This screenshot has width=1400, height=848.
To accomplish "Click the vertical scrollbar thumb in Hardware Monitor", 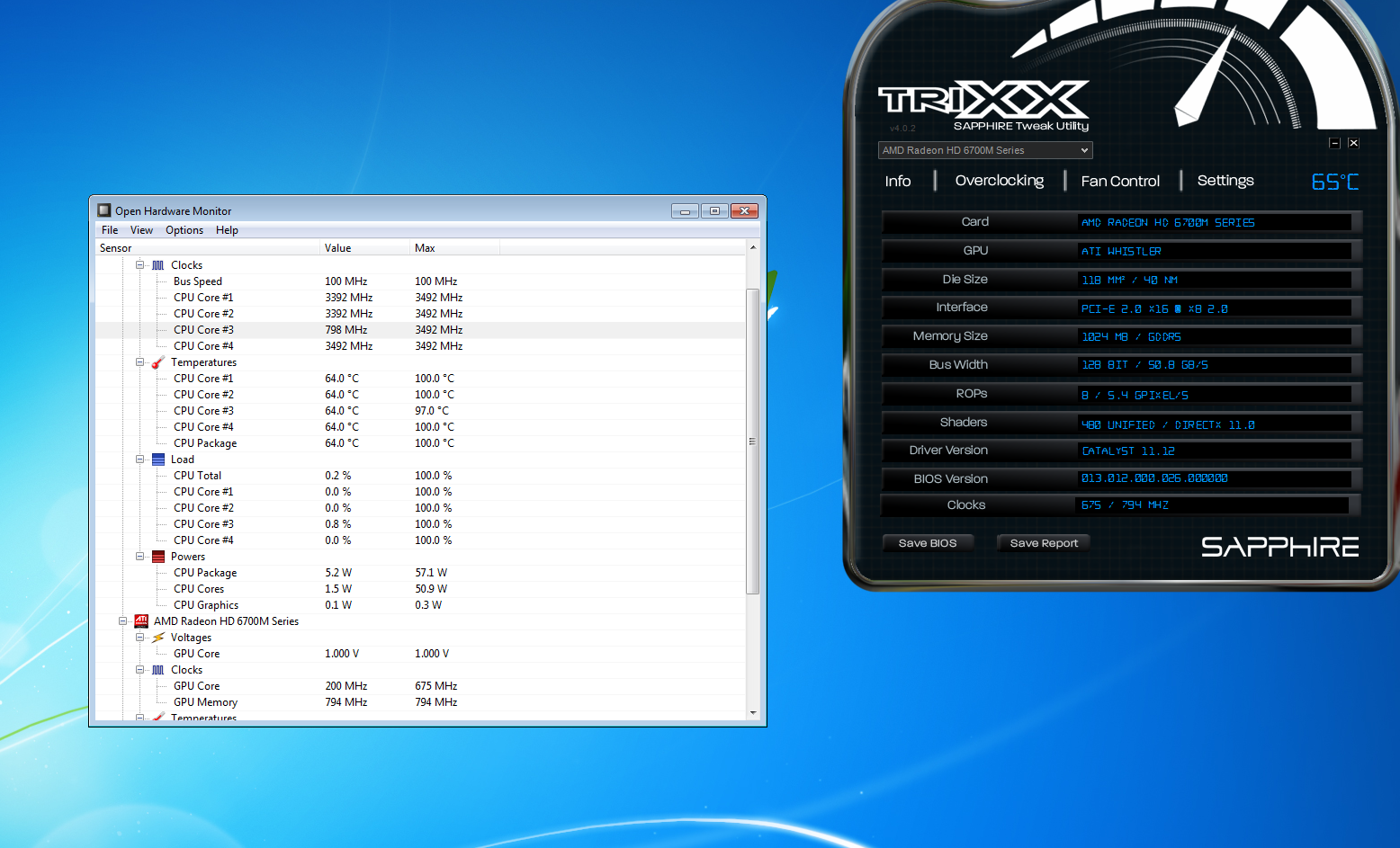I will [753, 442].
